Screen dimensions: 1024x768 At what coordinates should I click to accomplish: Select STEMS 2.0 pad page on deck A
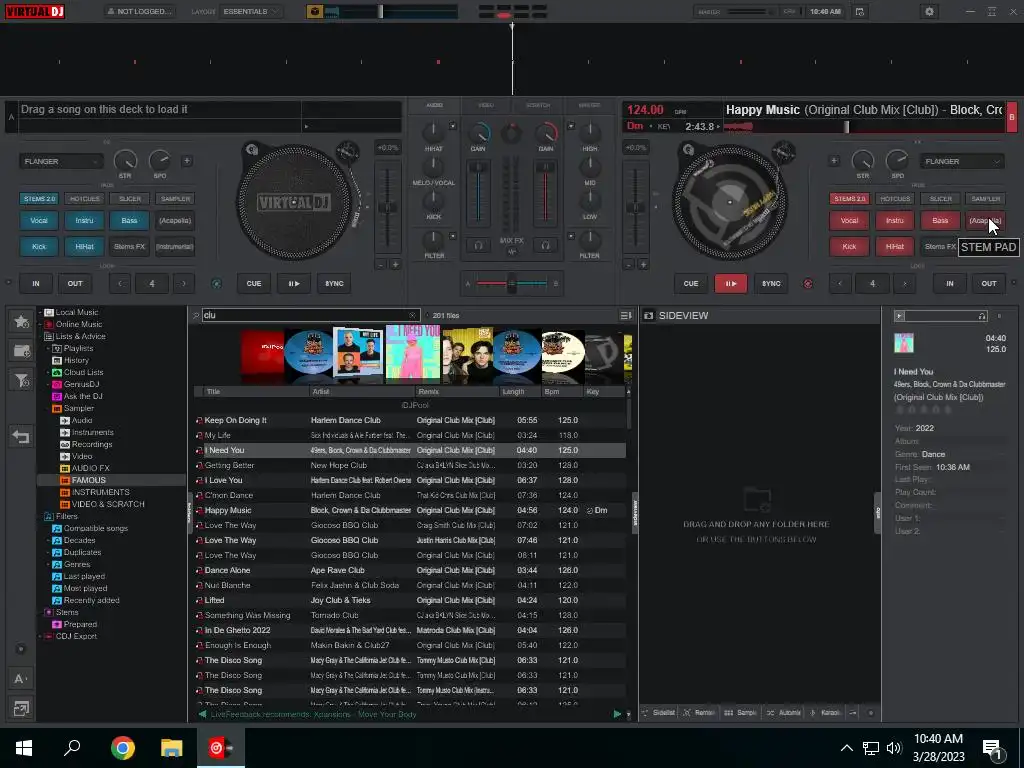[39, 199]
